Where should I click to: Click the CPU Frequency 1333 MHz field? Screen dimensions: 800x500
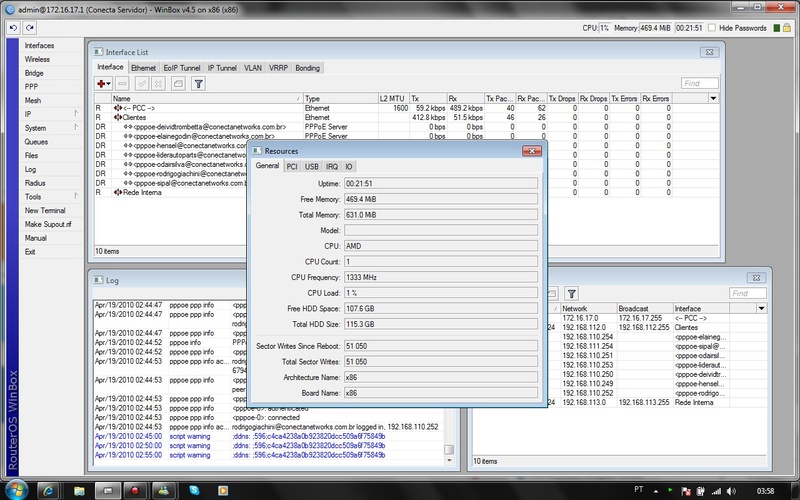(441, 277)
